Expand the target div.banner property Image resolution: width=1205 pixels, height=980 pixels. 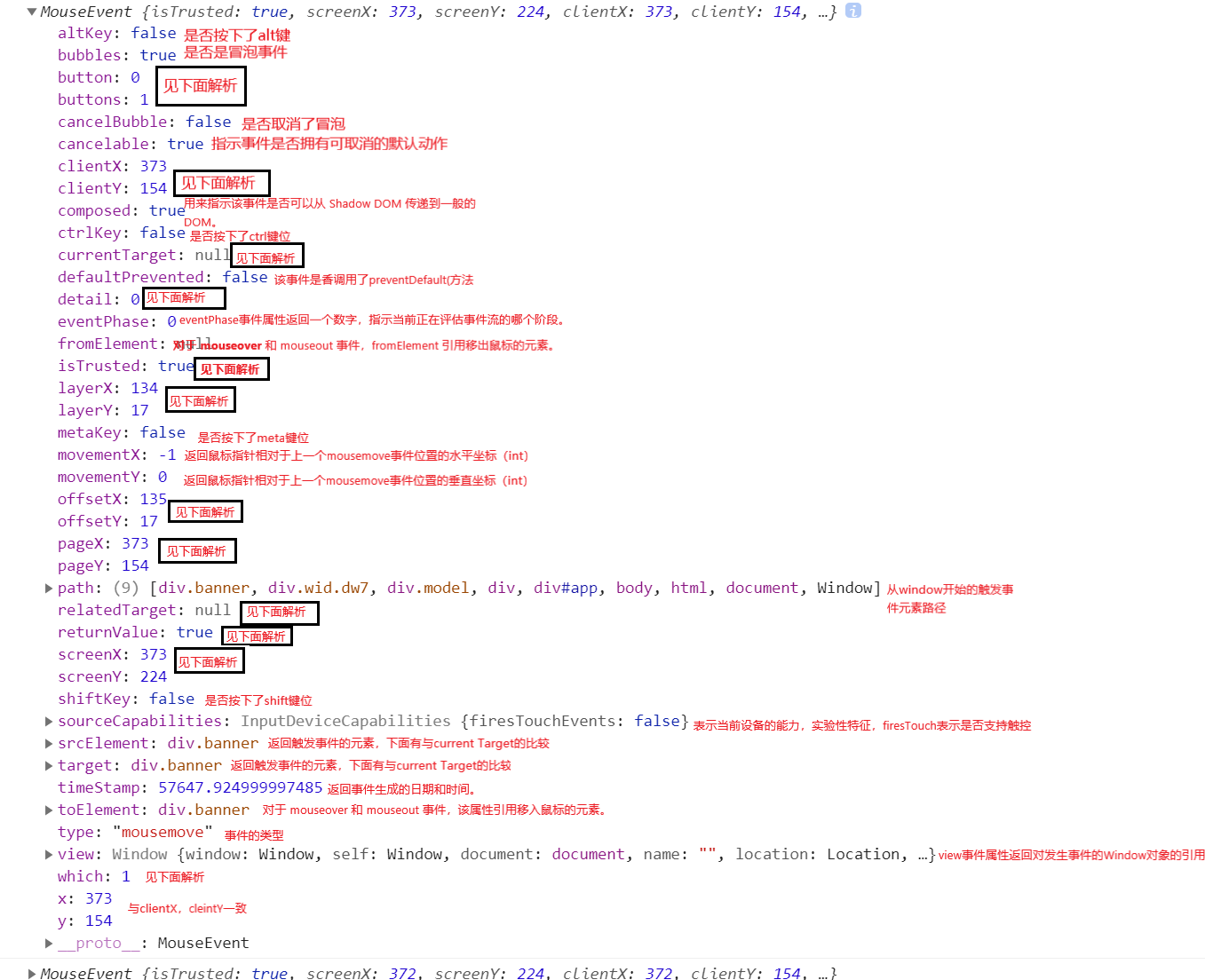pos(49,765)
